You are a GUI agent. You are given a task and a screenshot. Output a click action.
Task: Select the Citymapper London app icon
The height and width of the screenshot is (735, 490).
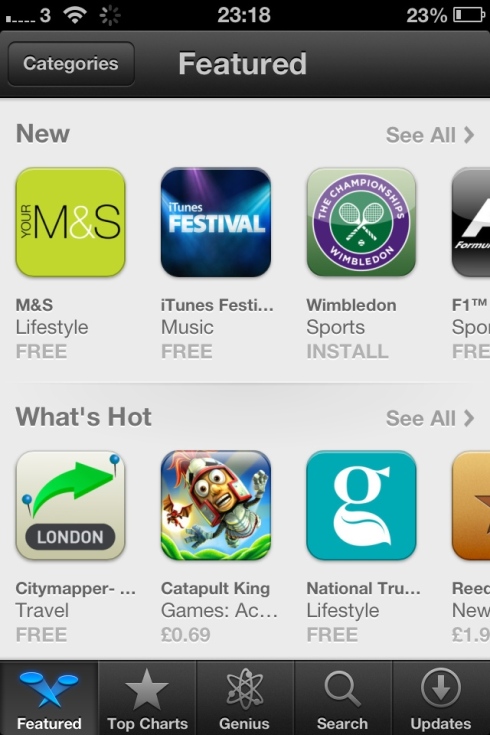70,505
